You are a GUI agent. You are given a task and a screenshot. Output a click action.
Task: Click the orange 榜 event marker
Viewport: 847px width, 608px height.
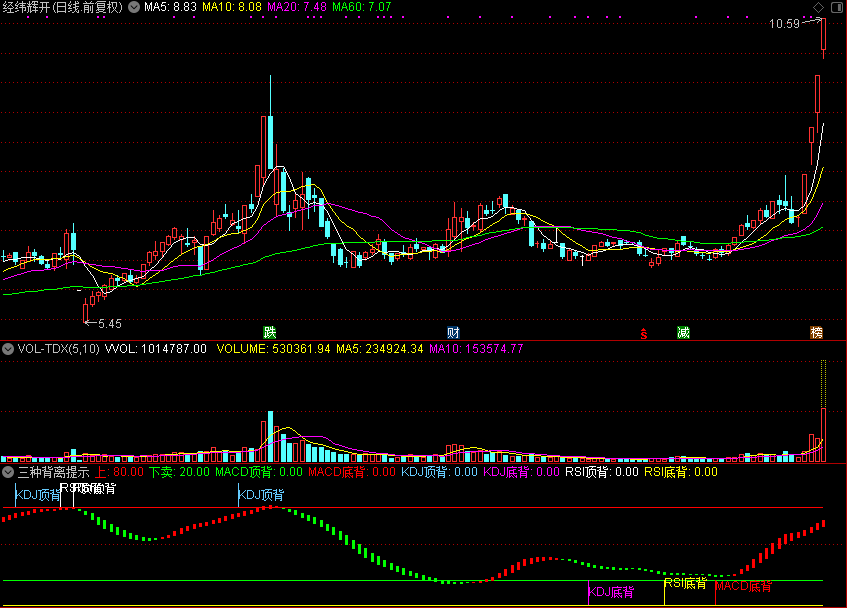point(816,332)
